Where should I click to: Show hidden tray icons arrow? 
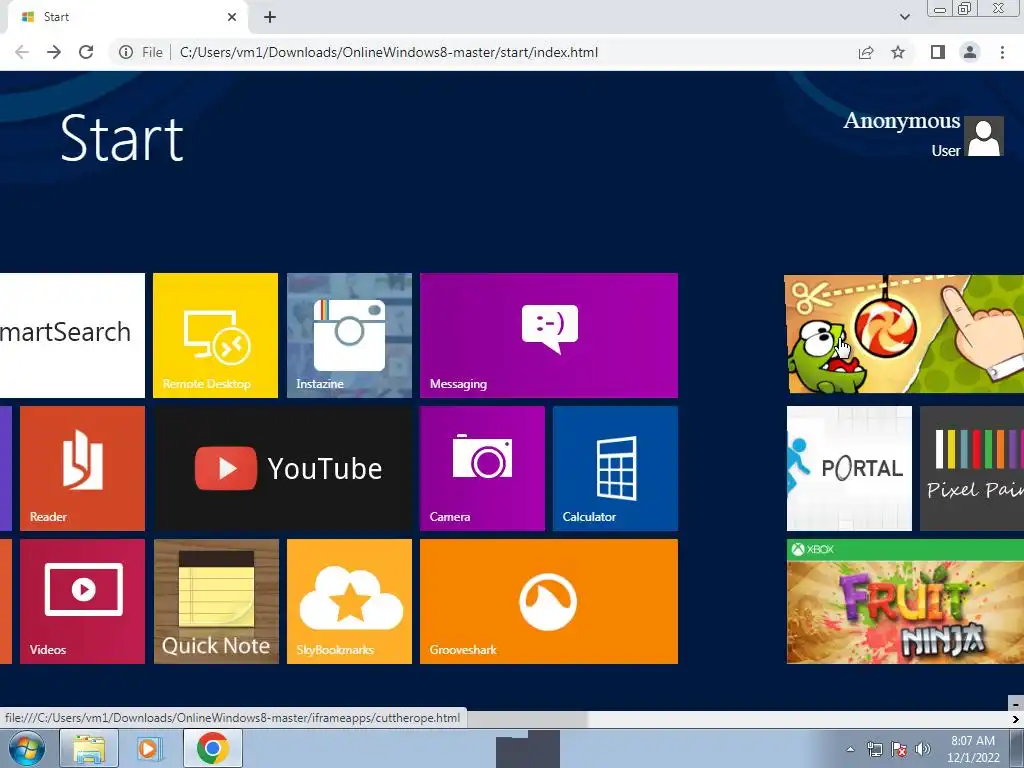click(x=850, y=749)
